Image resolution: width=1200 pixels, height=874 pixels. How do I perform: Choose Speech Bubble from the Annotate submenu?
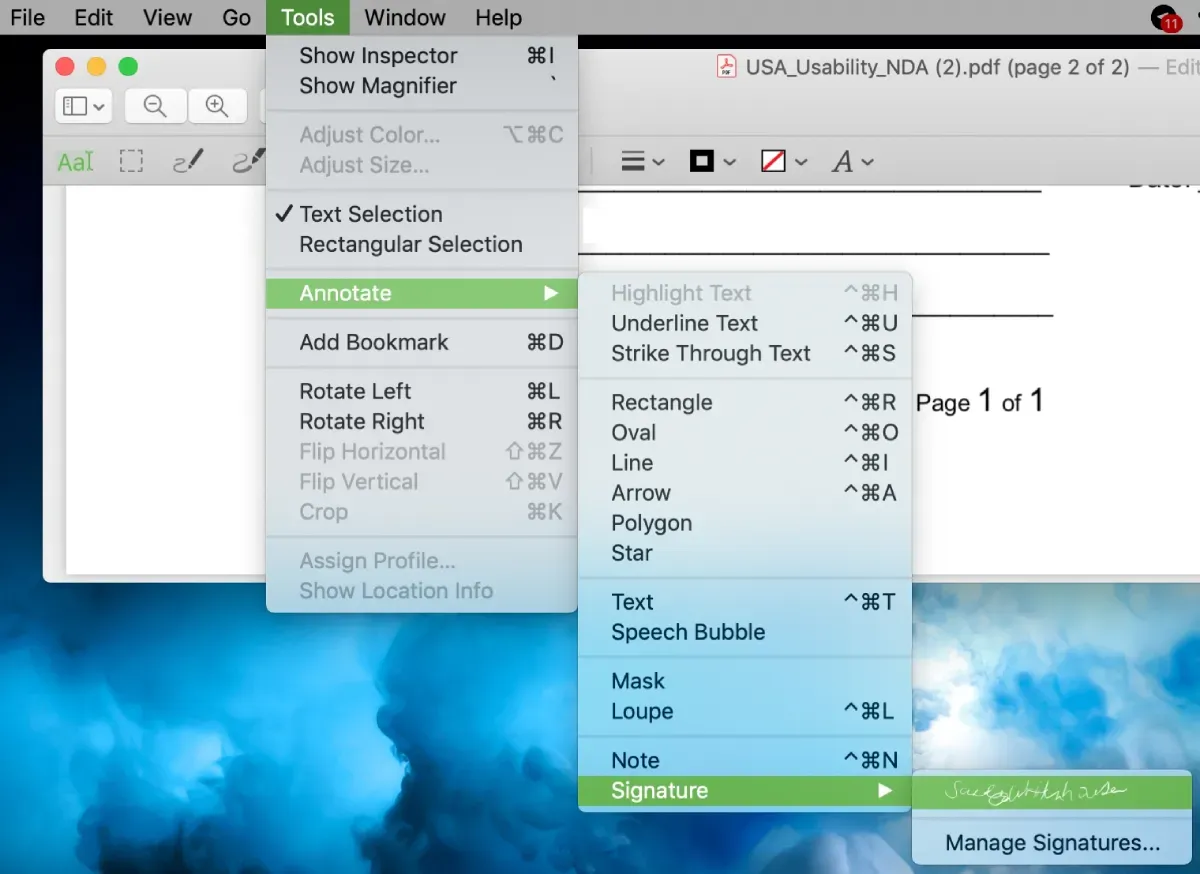click(x=688, y=632)
